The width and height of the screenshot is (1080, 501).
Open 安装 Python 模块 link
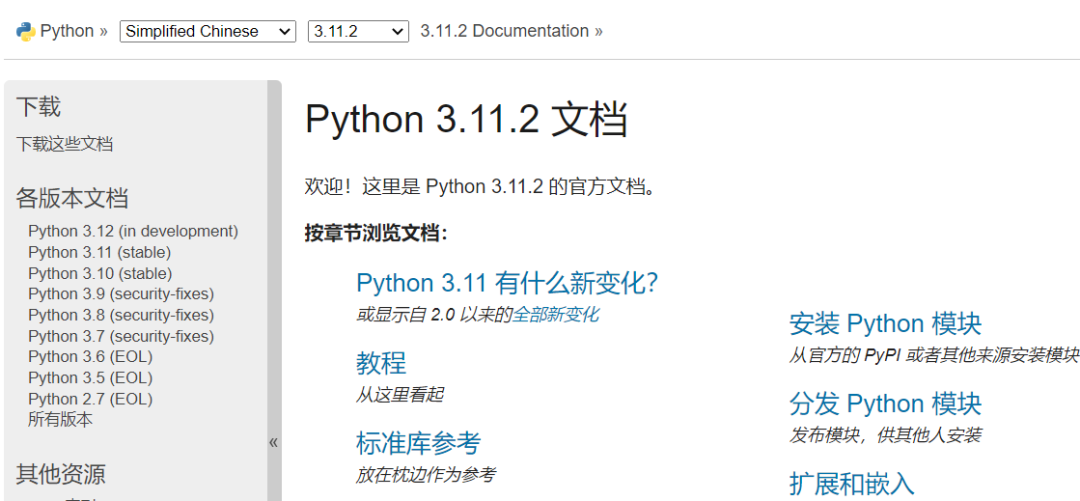click(885, 324)
